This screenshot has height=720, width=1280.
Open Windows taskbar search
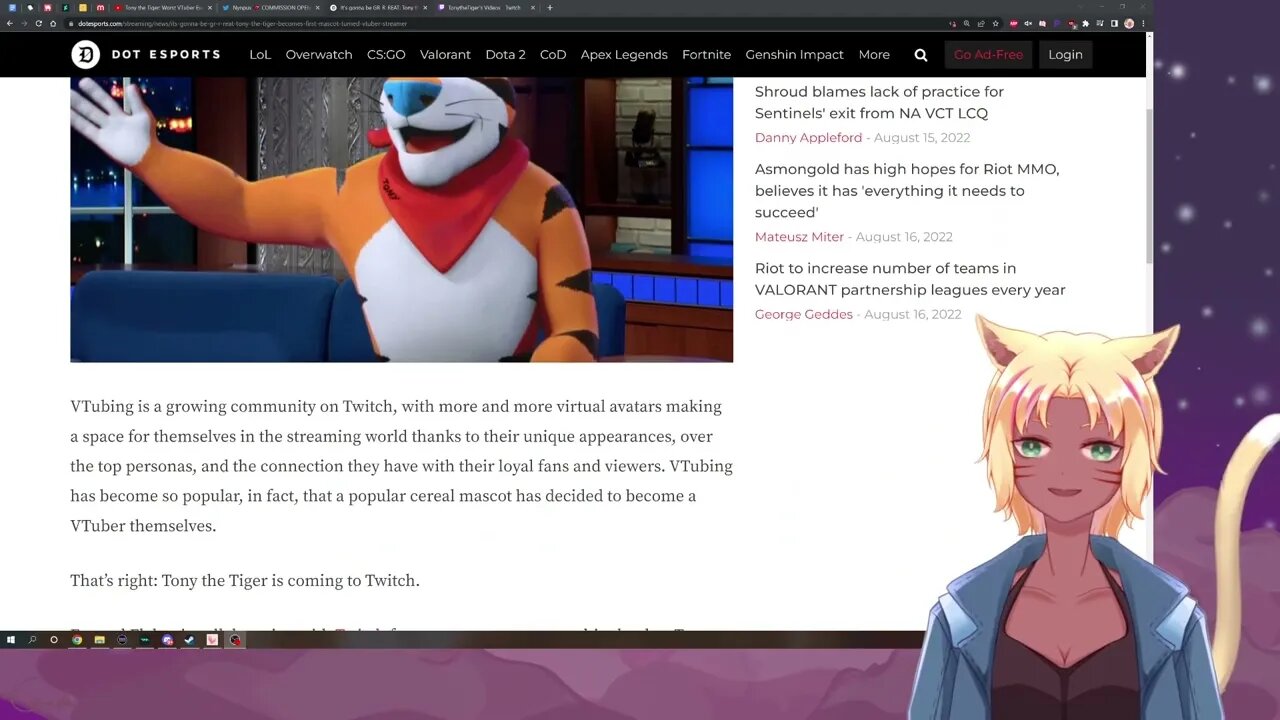point(32,640)
